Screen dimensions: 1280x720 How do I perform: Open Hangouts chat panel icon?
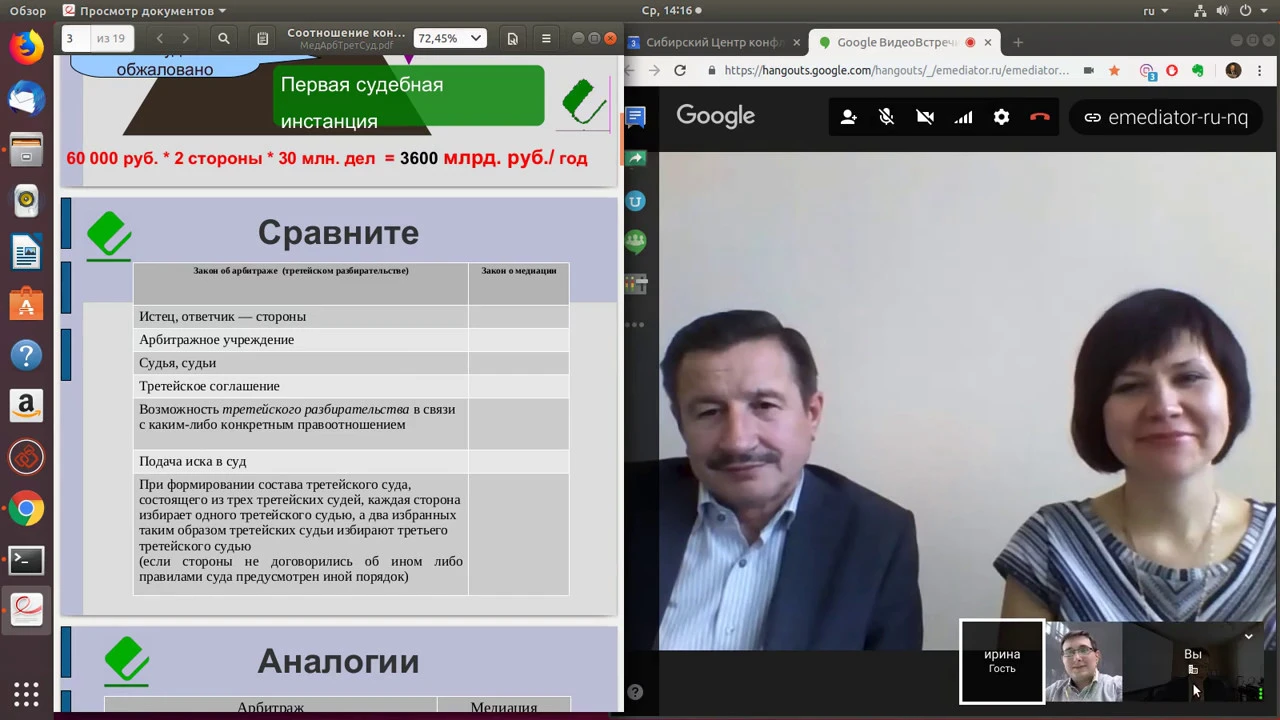click(x=636, y=117)
